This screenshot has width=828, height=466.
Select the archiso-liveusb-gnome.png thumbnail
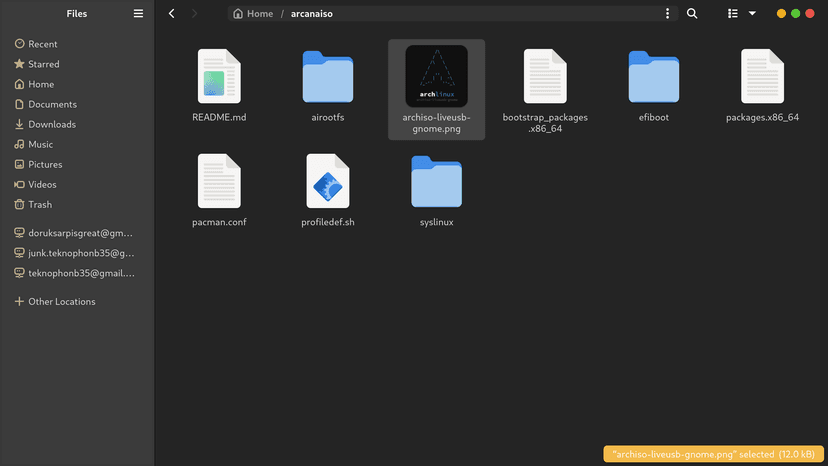coord(437,76)
